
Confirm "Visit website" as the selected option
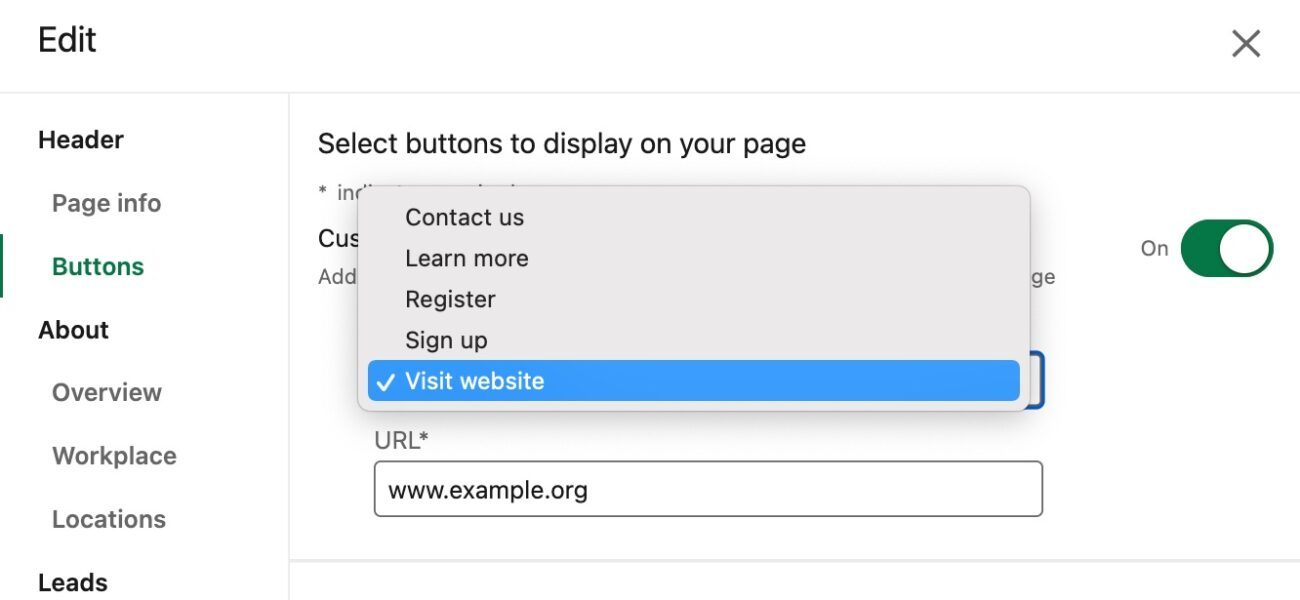pos(474,380)
